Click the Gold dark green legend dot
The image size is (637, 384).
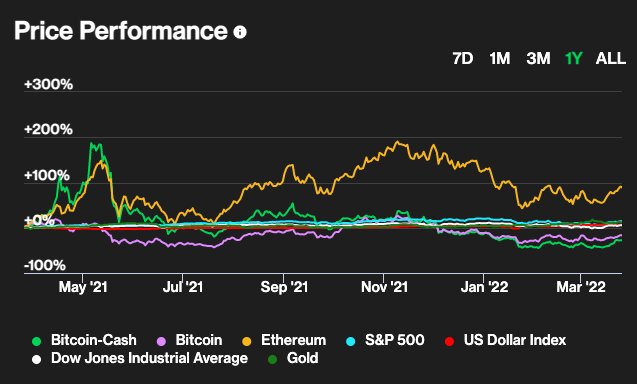(x=273, y=359)
